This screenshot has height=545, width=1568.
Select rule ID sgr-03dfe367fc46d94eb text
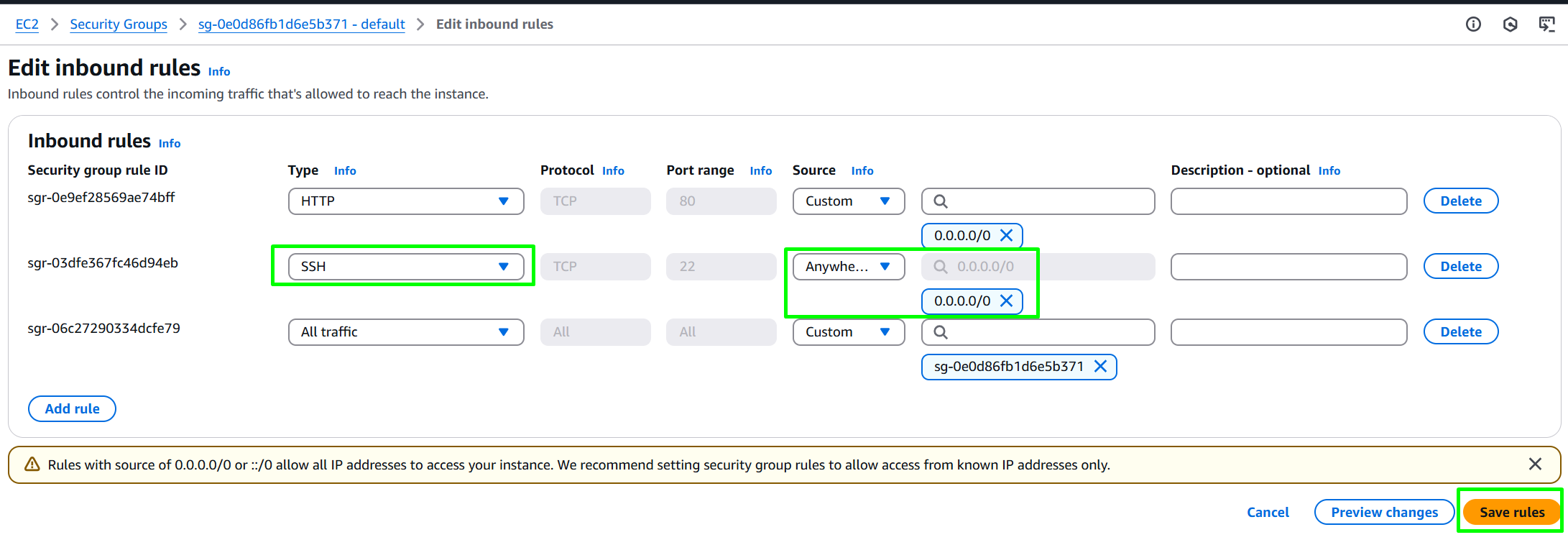pos(103,263)
